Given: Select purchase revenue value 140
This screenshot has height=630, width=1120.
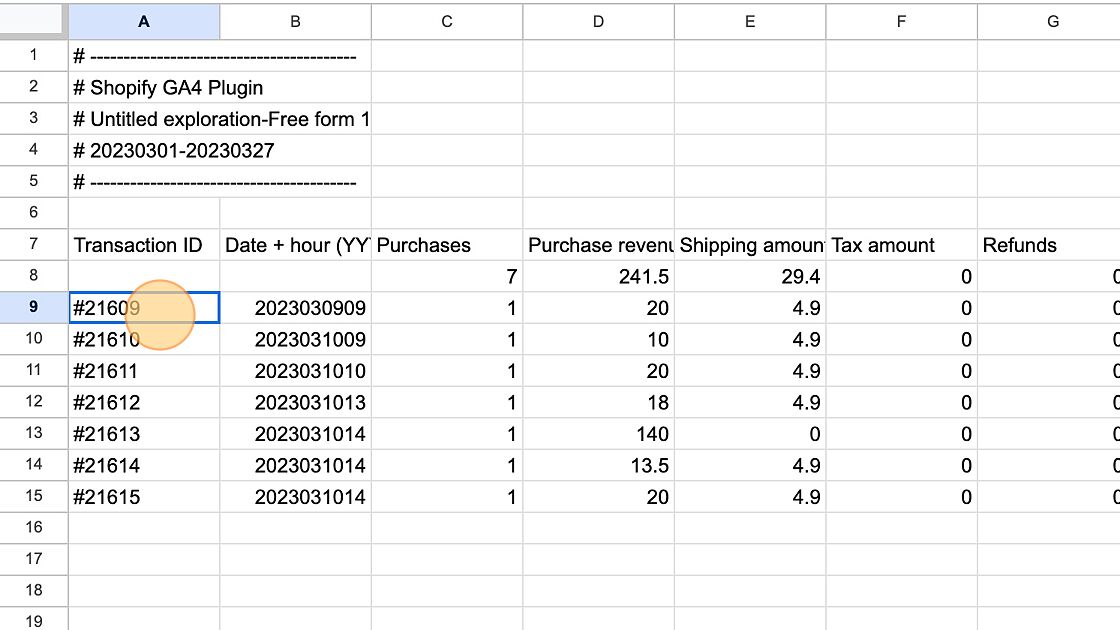Looking at the screenshot, I should click(598, 434).
